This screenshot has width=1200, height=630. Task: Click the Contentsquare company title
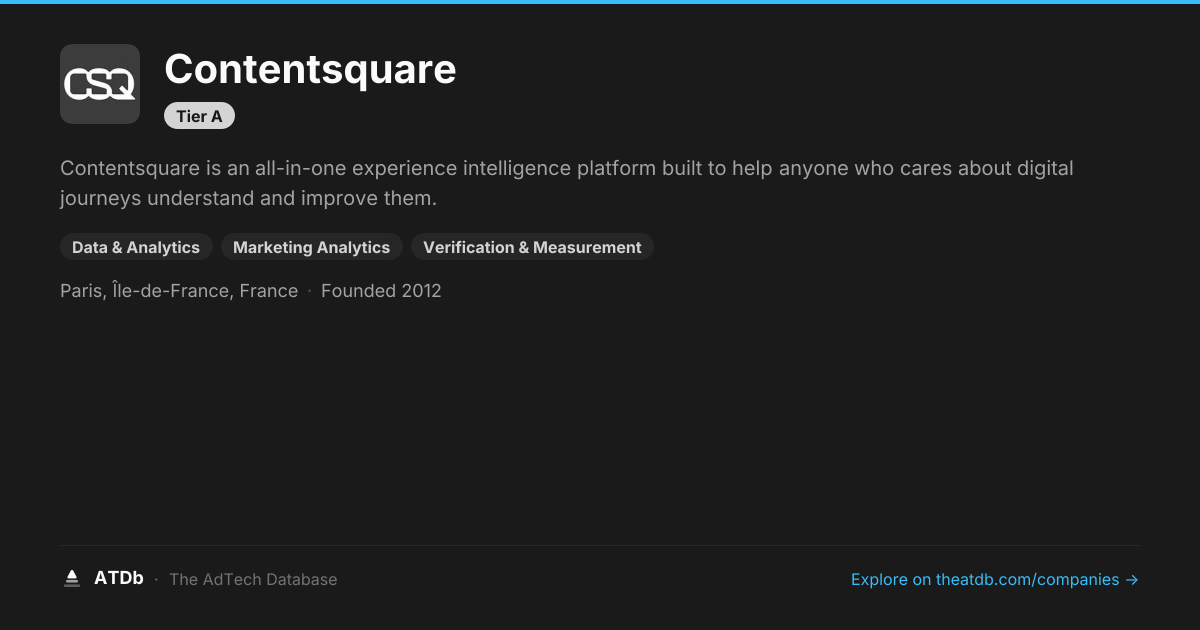point(310,69)
